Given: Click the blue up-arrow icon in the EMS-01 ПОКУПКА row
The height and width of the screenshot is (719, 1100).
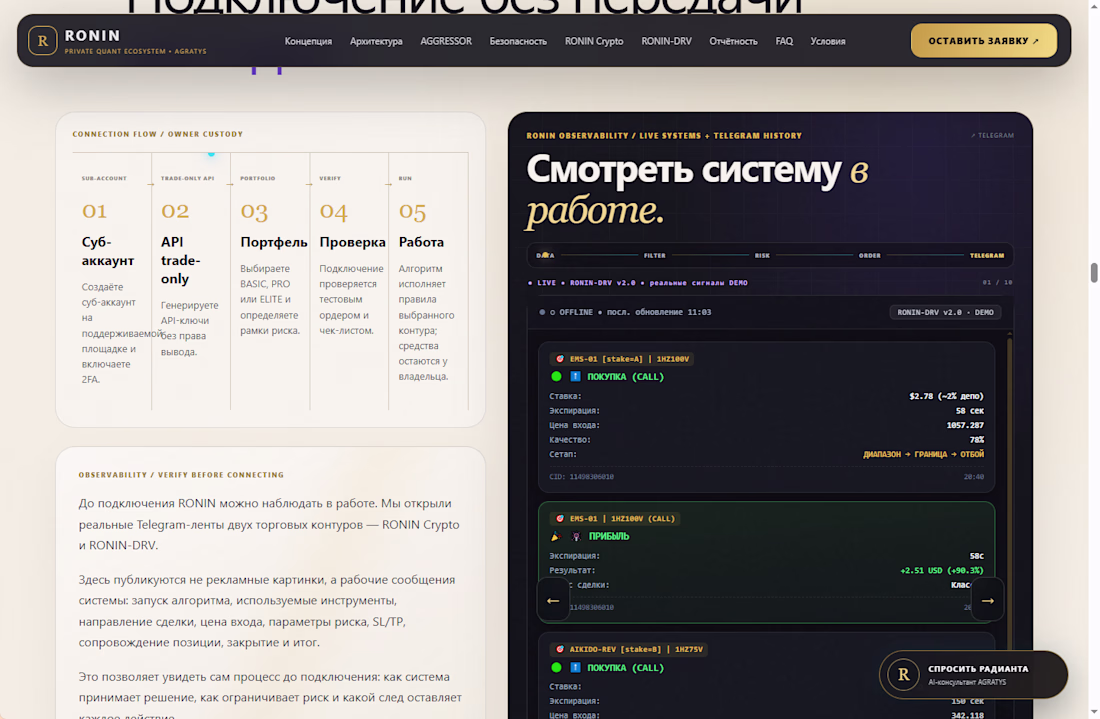Looking at the screenshot, I should [x=575, y=377].
